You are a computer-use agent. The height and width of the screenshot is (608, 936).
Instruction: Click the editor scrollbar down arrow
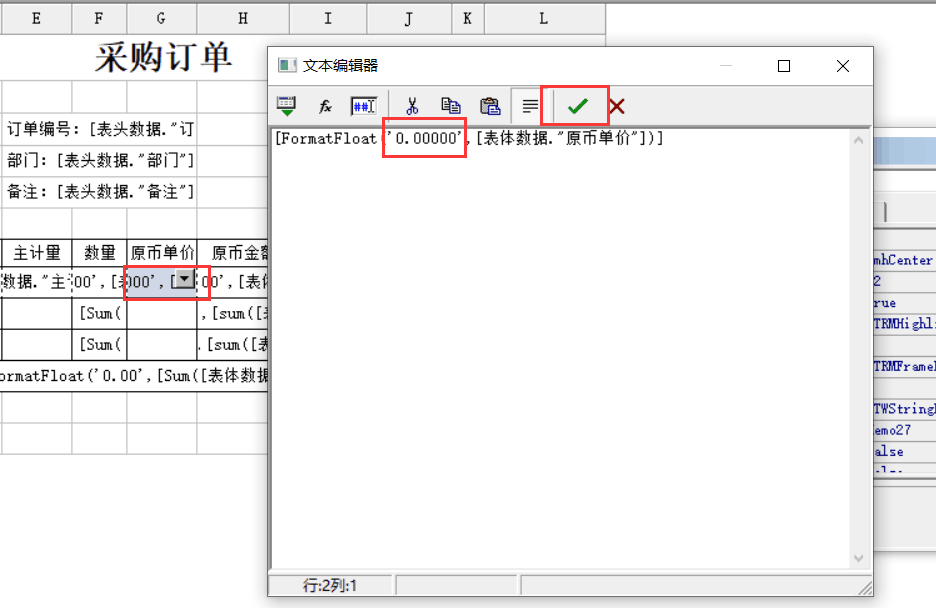point(858,558)
